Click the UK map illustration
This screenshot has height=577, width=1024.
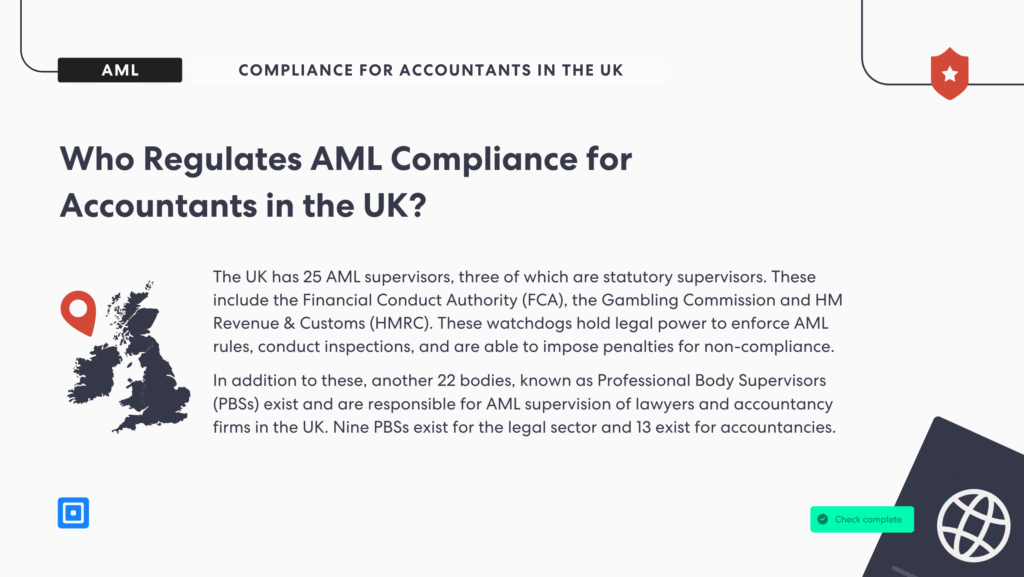point(129,357)
